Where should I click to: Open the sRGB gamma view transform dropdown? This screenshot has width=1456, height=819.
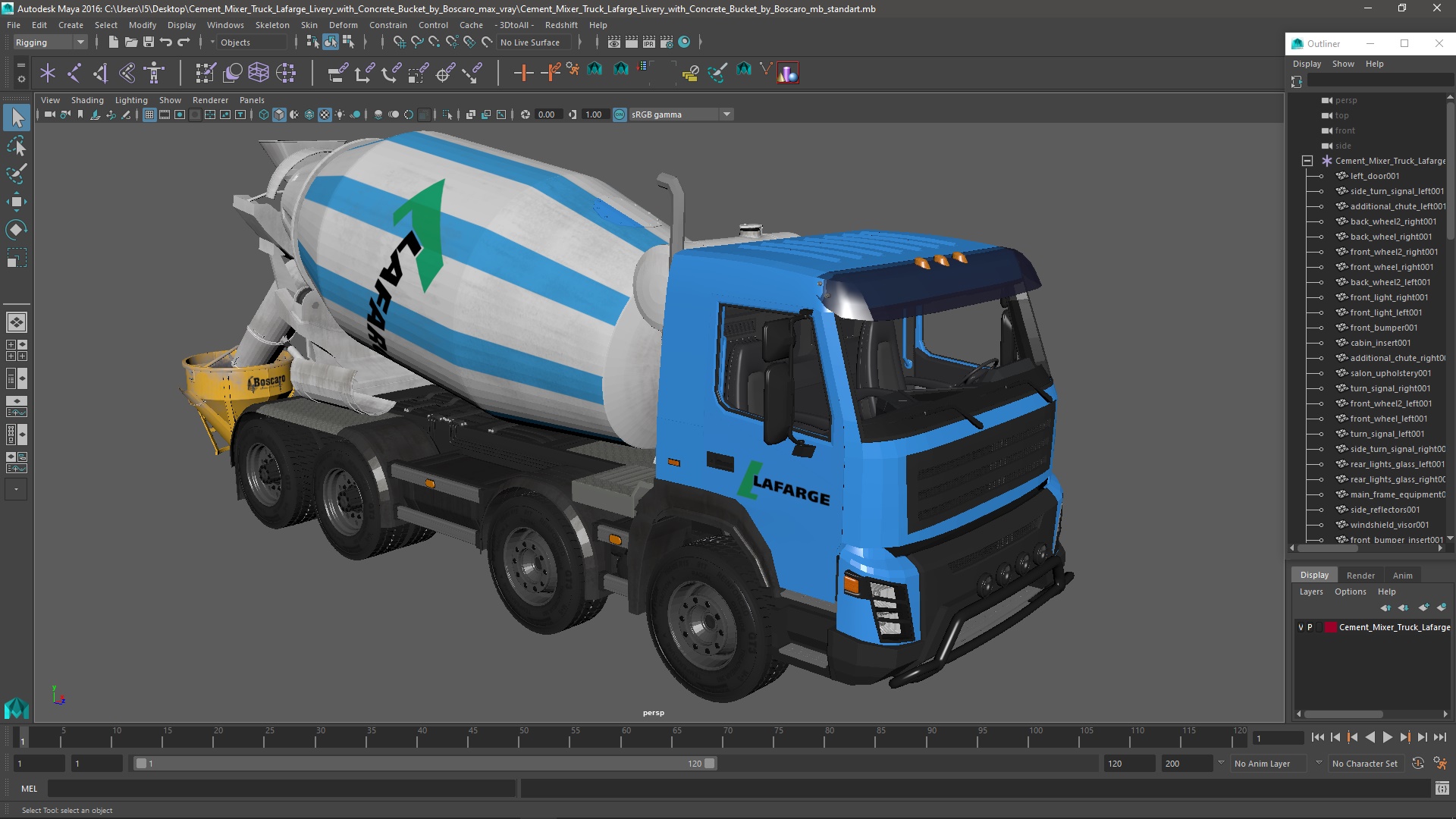681,115
